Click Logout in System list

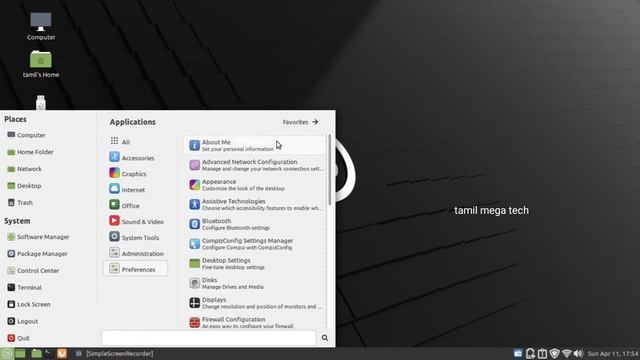tap(22, 321)
